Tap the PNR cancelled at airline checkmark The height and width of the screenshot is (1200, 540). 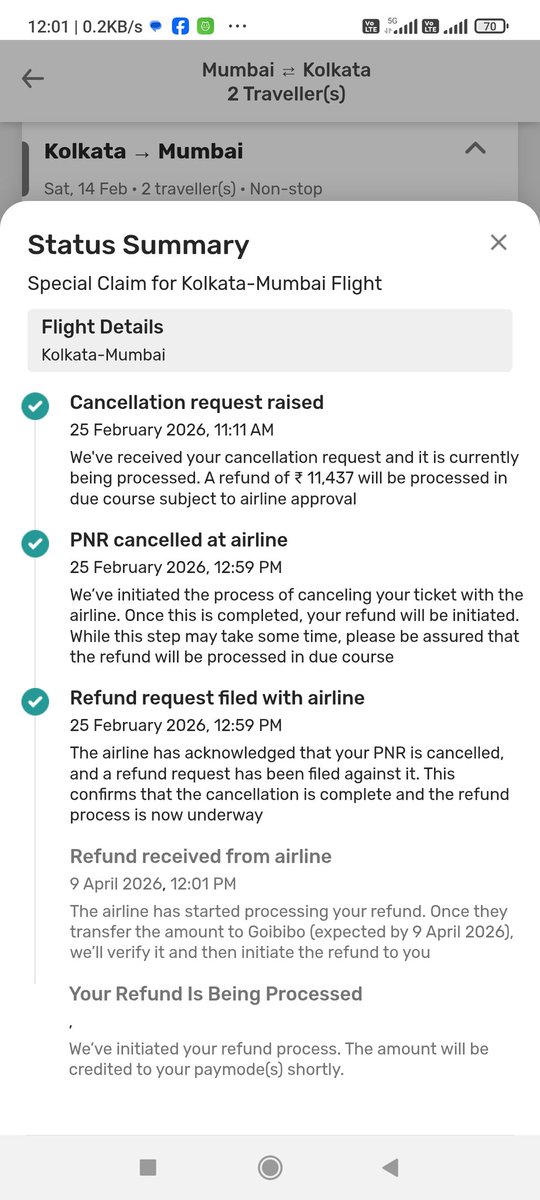35,543
